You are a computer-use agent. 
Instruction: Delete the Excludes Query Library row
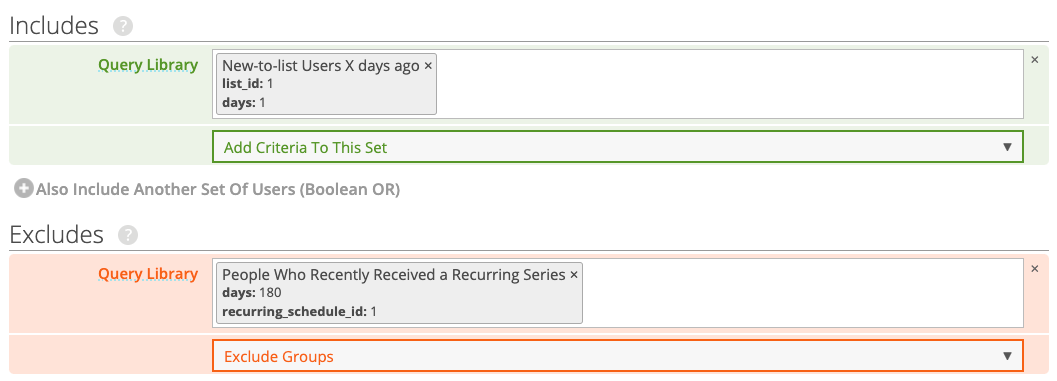pos(1035,268)
